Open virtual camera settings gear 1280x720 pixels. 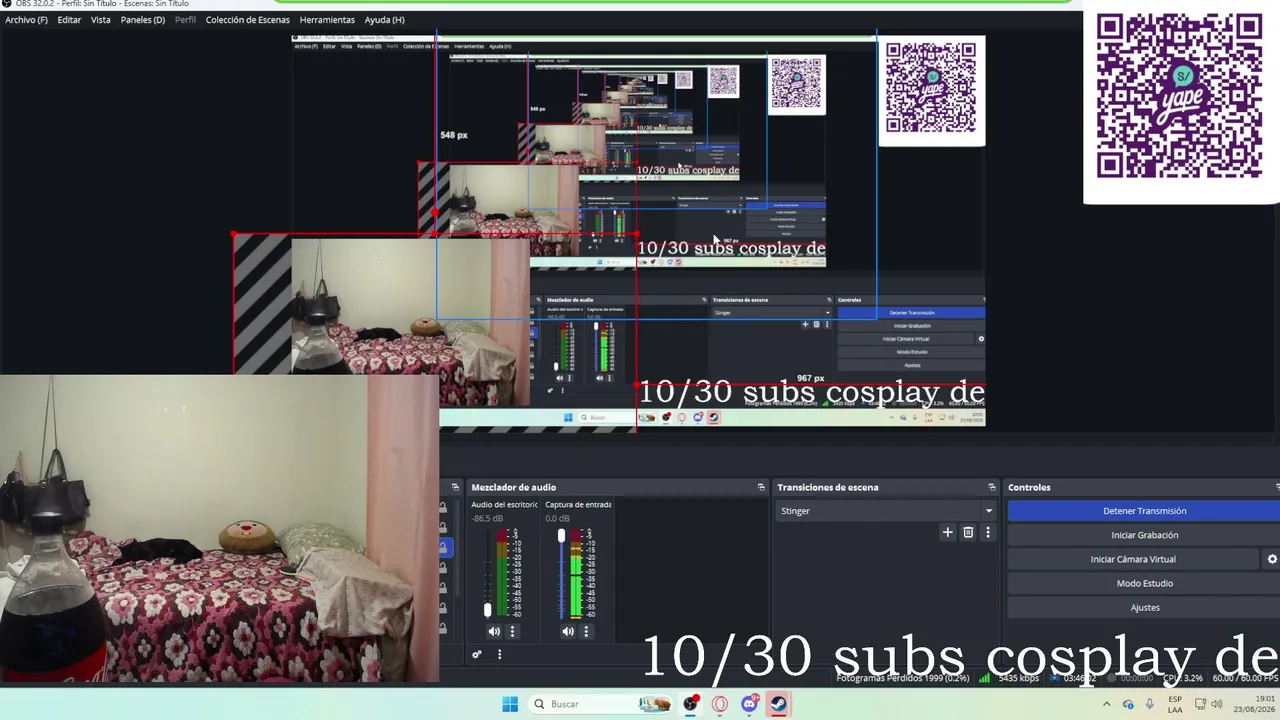click(1272, 559)
